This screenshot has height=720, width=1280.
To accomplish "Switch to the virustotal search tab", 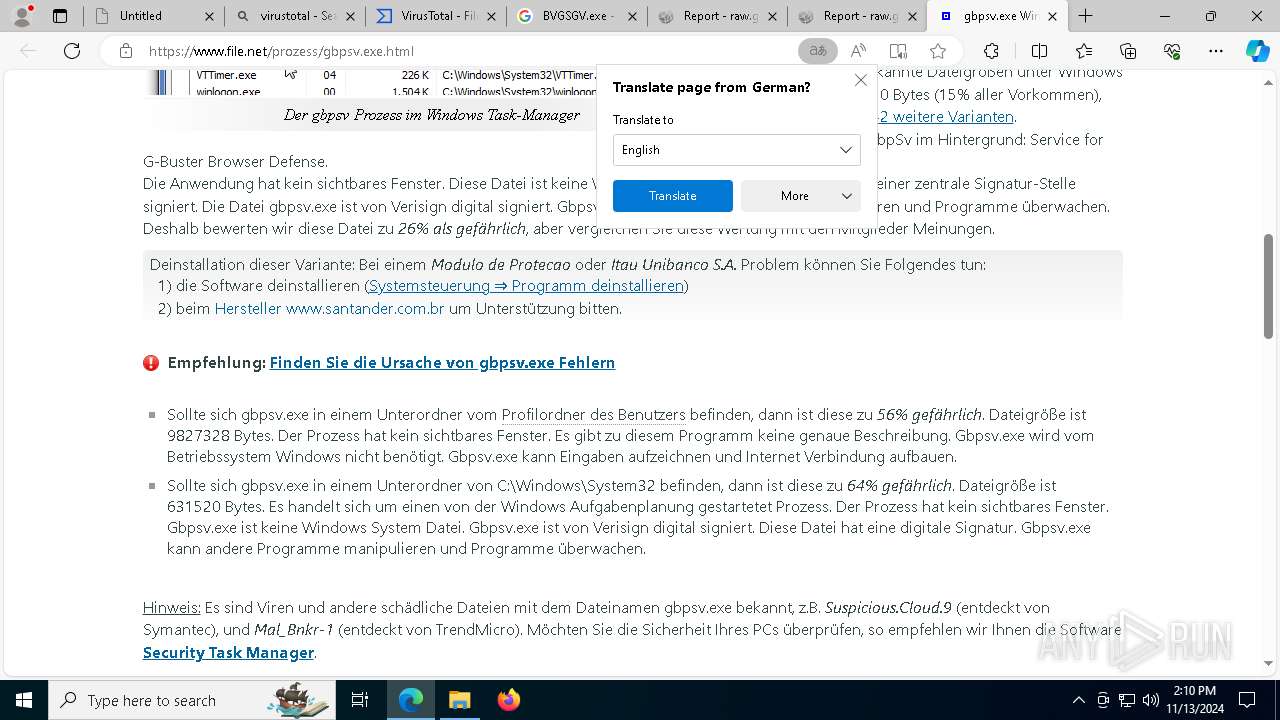I will (x=295, y=16).
